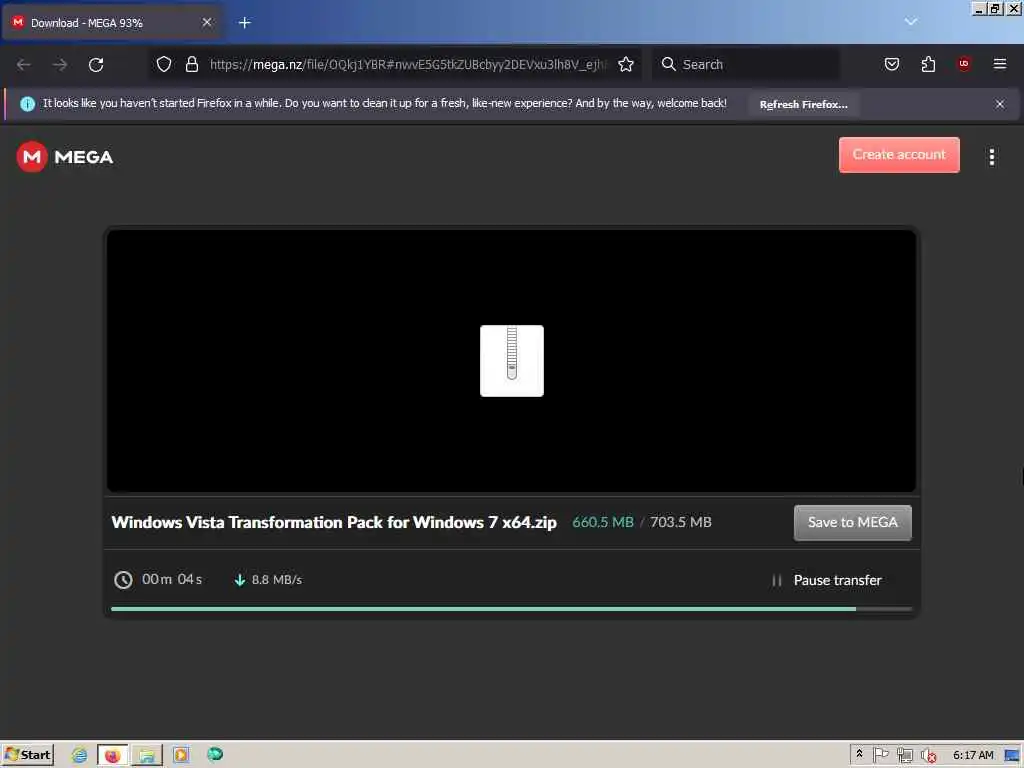
Task: Click Show desktop icon at taskbar end
Action: 1013,756
